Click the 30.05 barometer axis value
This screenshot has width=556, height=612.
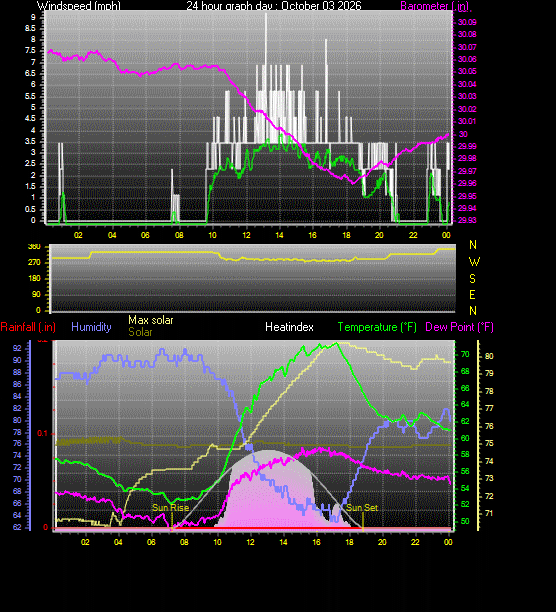(467, 71)
